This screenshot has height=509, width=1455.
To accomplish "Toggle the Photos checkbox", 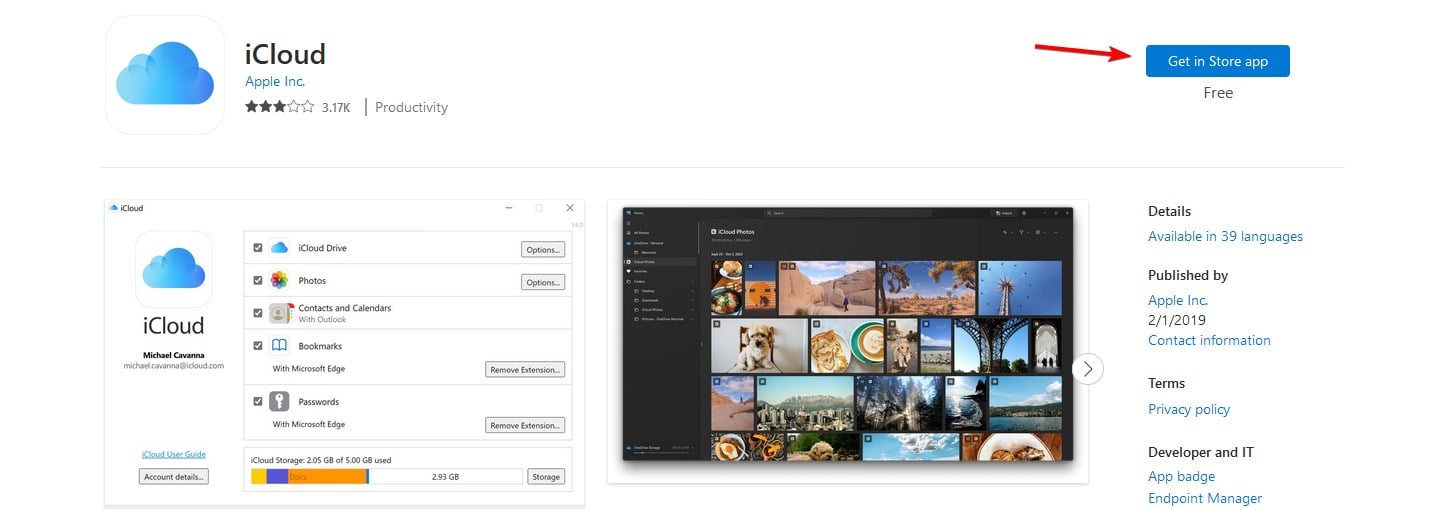I will [258, 280].
